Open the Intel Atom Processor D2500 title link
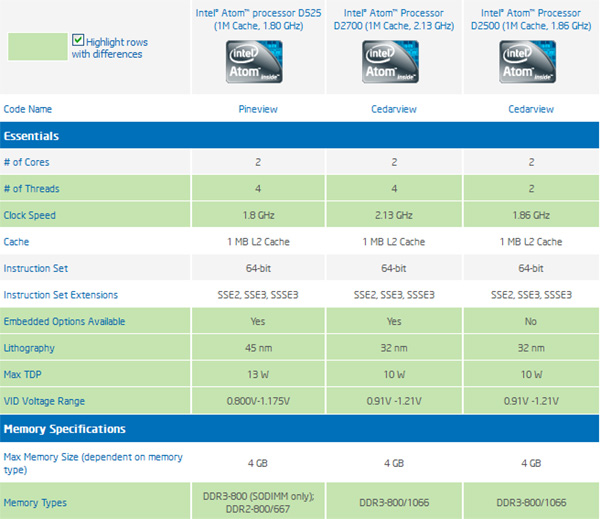 (531, 19)
